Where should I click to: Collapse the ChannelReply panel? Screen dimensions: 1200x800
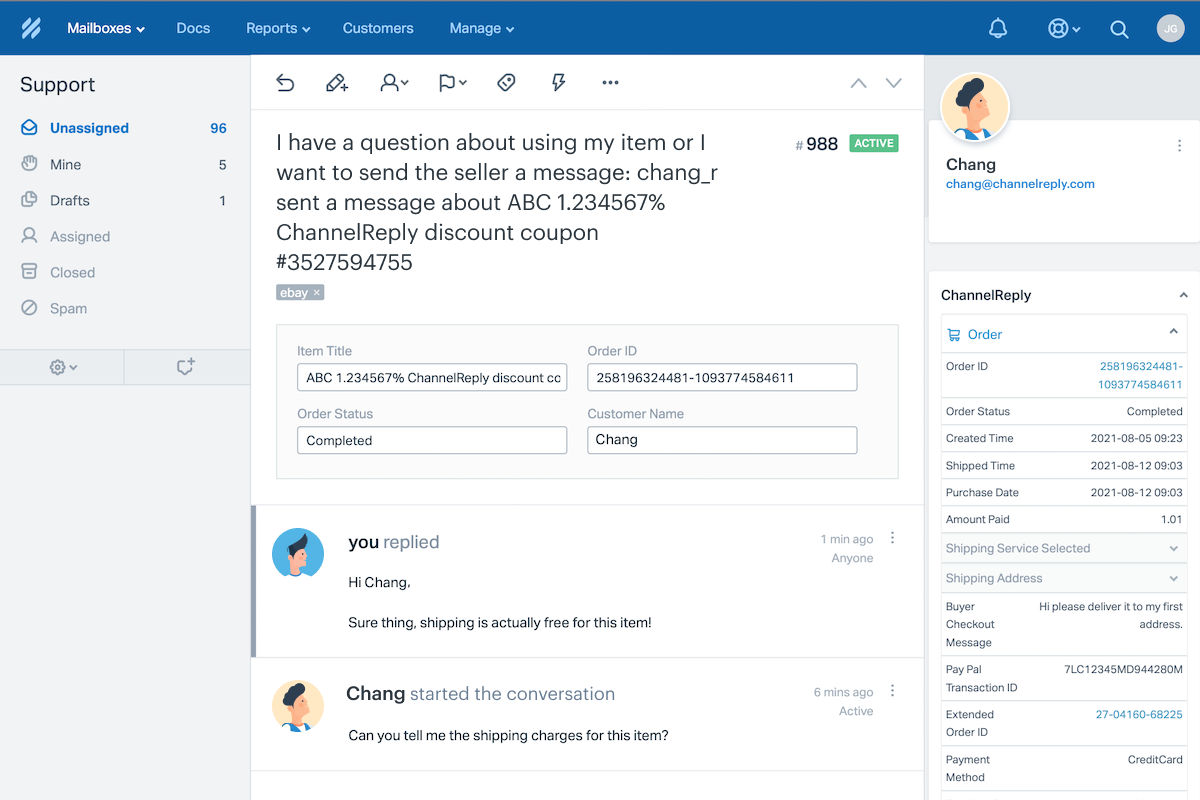pos(1183,295)
